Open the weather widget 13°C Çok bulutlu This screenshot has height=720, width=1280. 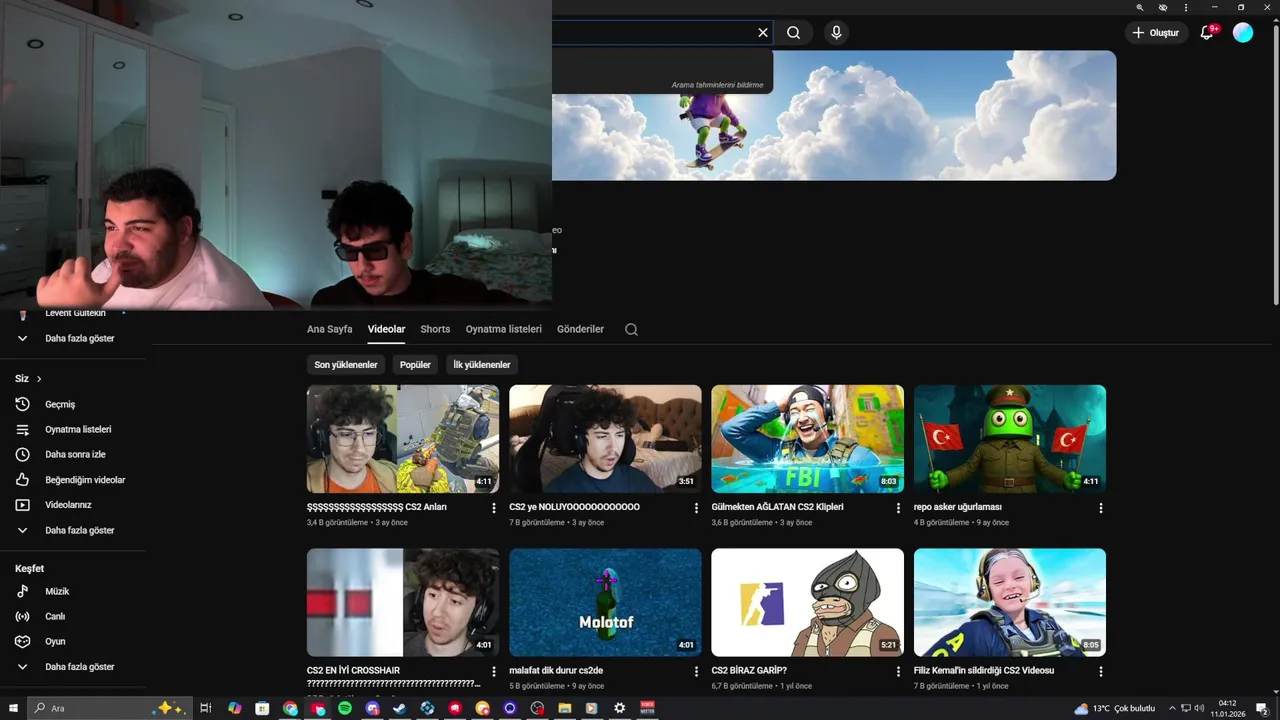(1114, 708)
